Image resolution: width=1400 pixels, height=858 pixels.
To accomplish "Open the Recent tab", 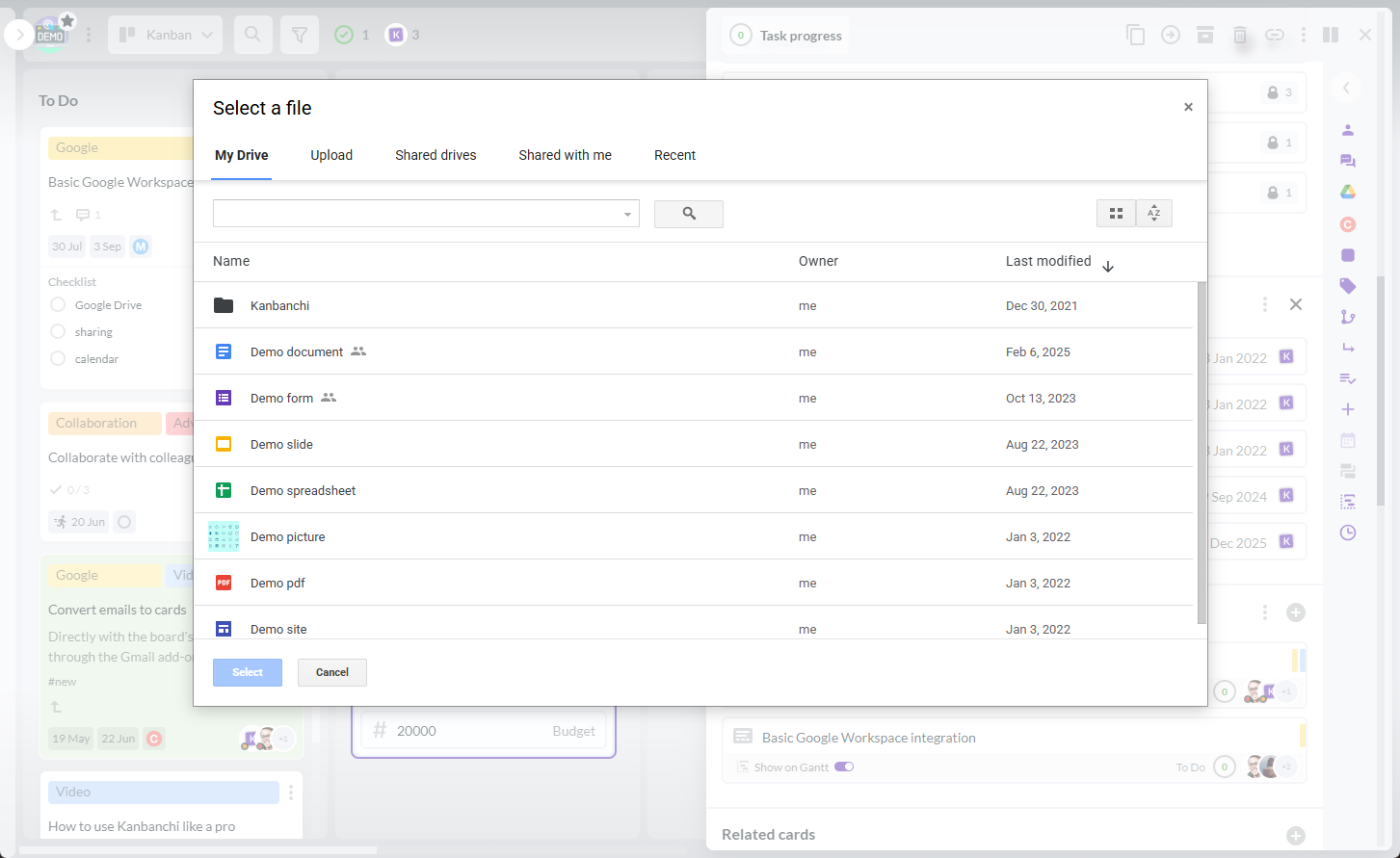I will point(674,155).
